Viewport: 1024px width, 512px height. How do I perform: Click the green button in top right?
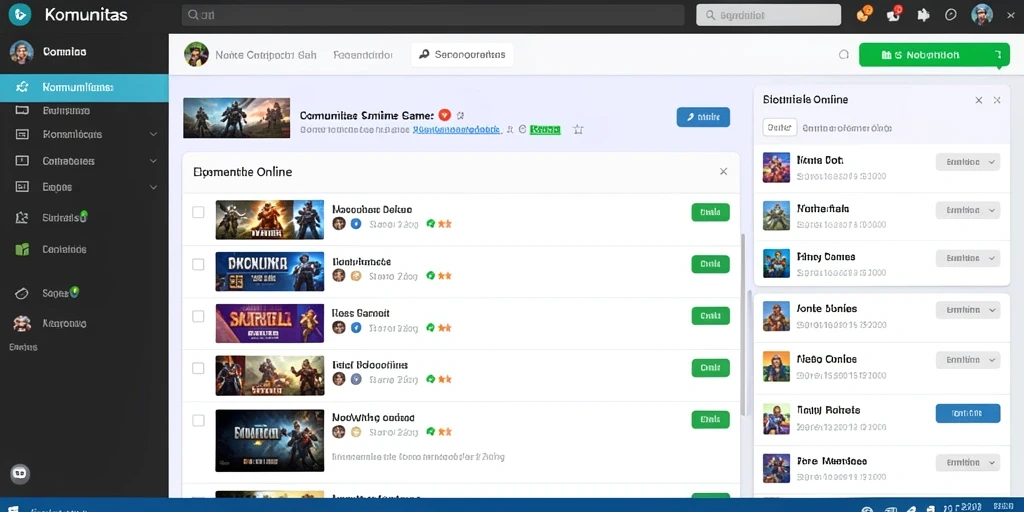[x=931, y=55]
